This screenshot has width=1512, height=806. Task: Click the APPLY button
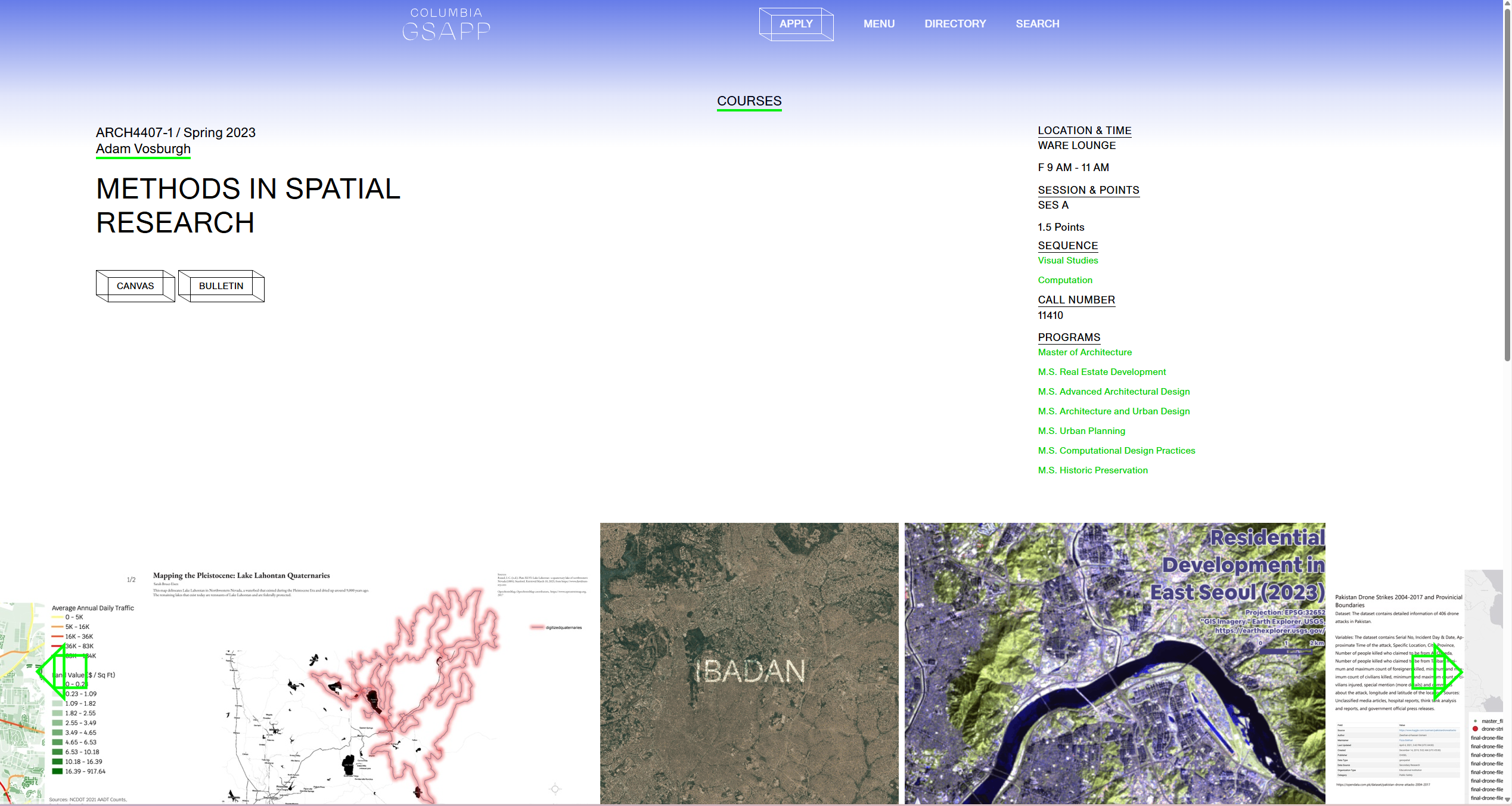pos(796,24)
